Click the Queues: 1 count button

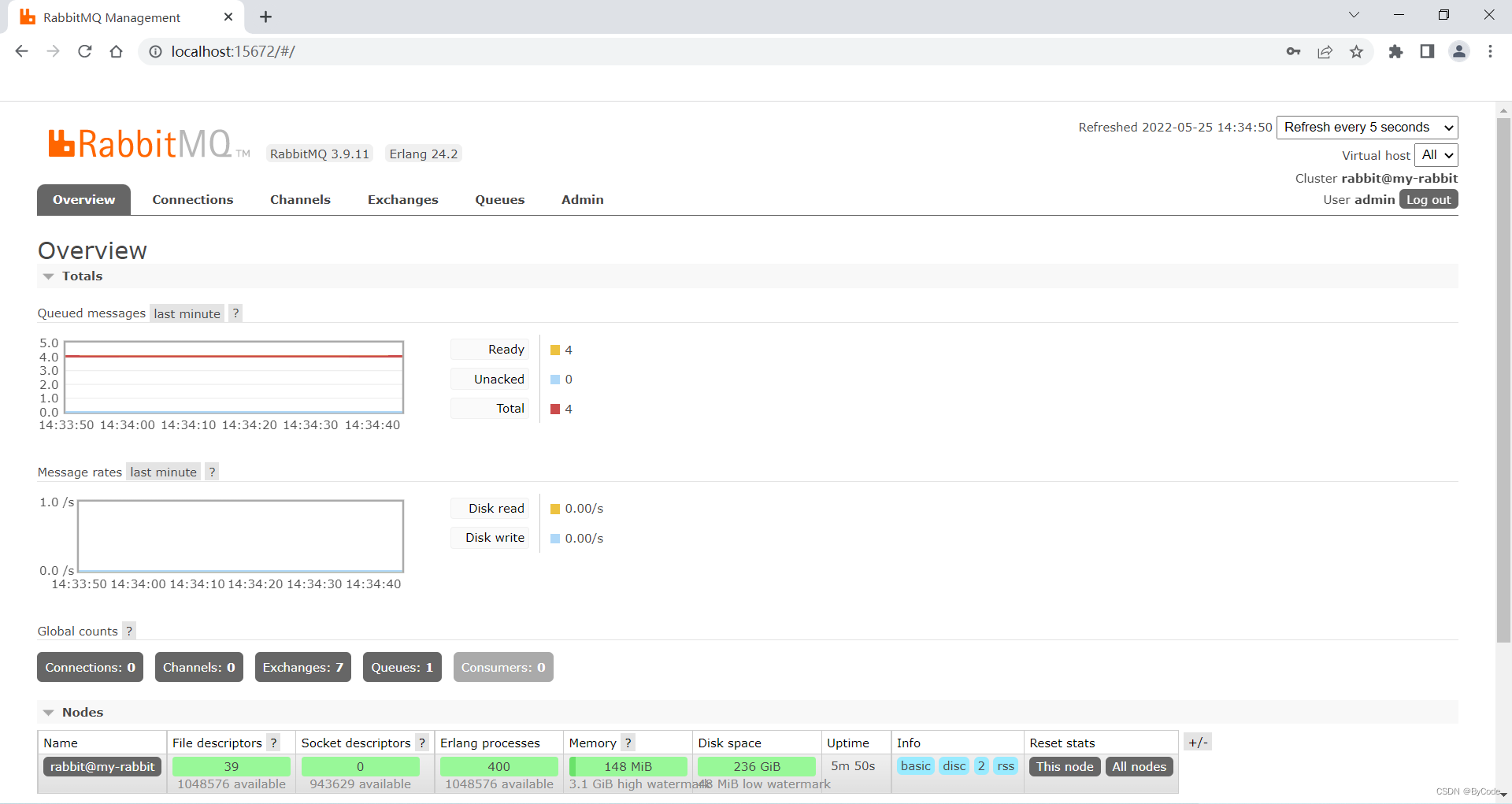point(402,667)
